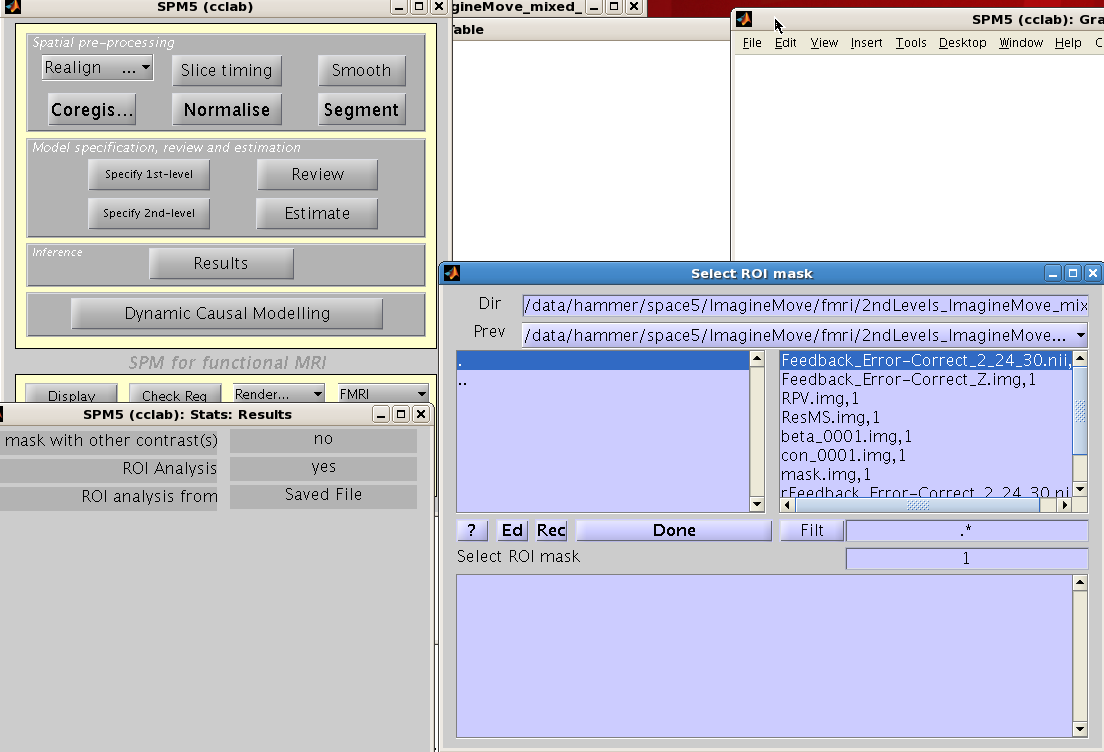
Task: Open Tools menu in Graphics window
Action: click(x=911, y=43)
